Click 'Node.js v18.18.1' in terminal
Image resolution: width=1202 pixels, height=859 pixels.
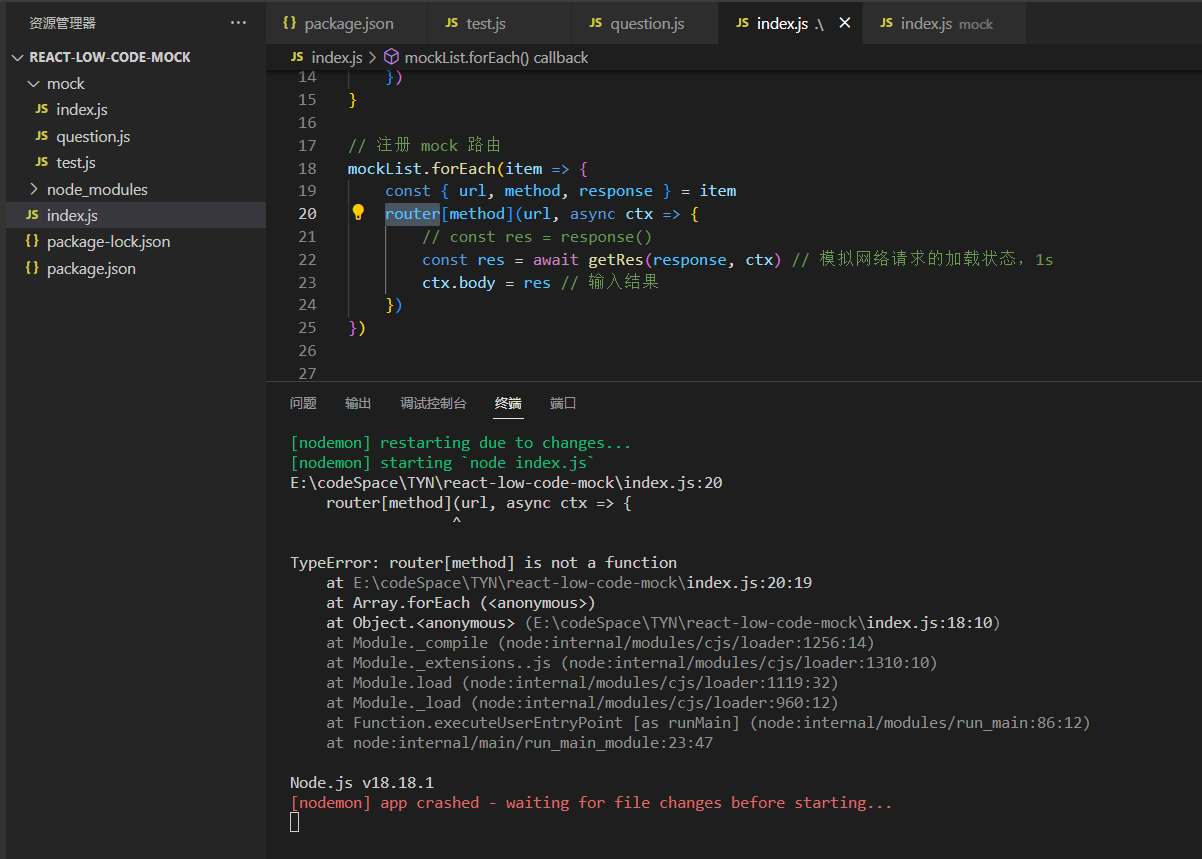362,782
